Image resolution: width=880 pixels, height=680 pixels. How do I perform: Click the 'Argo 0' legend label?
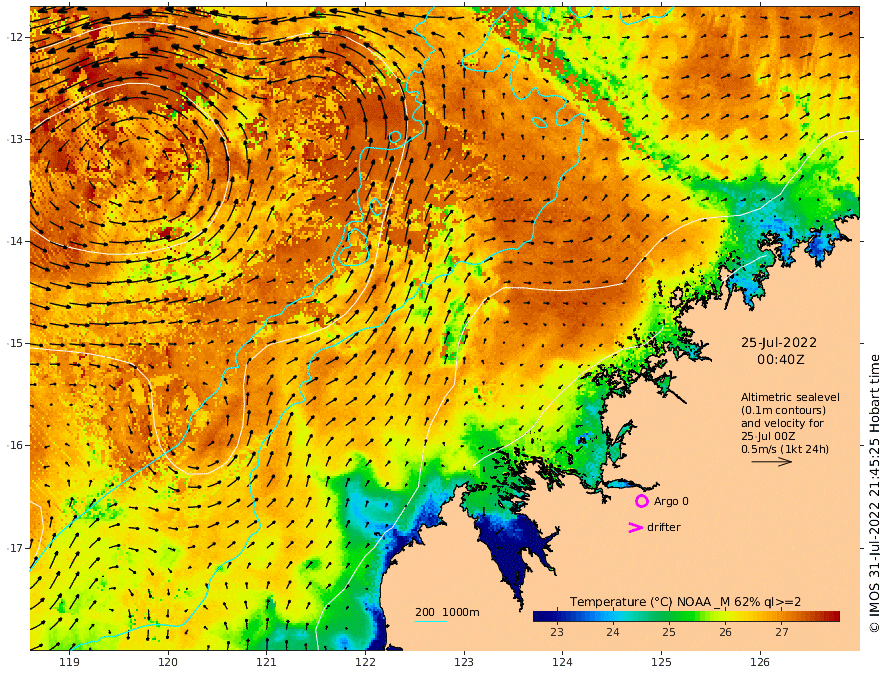[x=671, y=501]
